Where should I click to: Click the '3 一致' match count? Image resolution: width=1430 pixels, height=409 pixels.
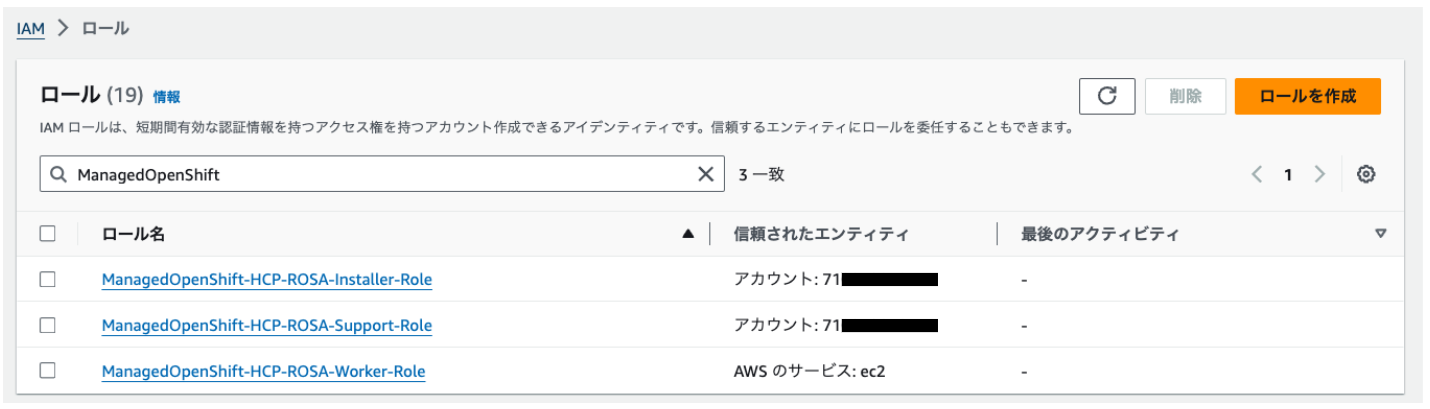coord(761,174)
